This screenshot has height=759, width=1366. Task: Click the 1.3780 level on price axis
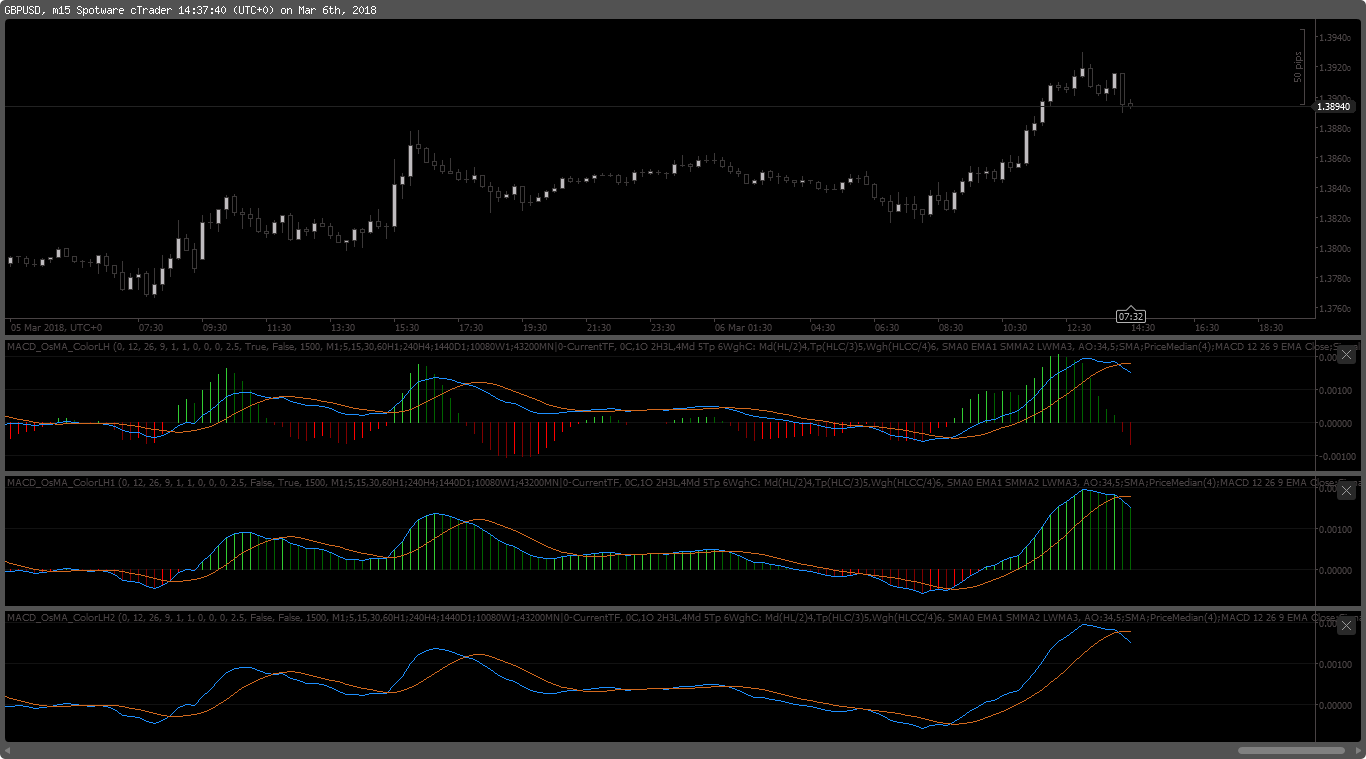point(1335,279)
